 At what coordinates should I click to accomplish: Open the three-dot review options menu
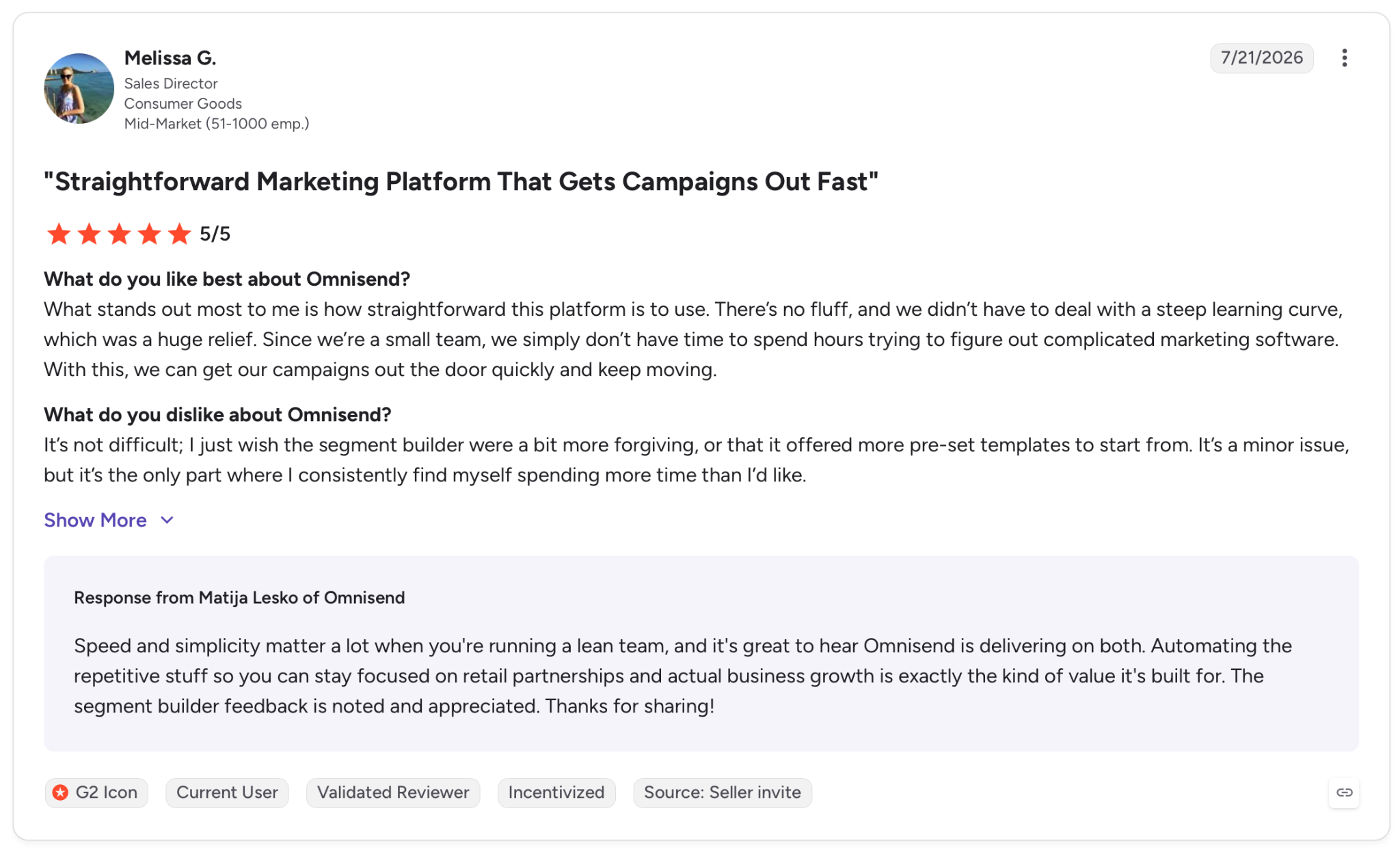tap(1344, 58)
